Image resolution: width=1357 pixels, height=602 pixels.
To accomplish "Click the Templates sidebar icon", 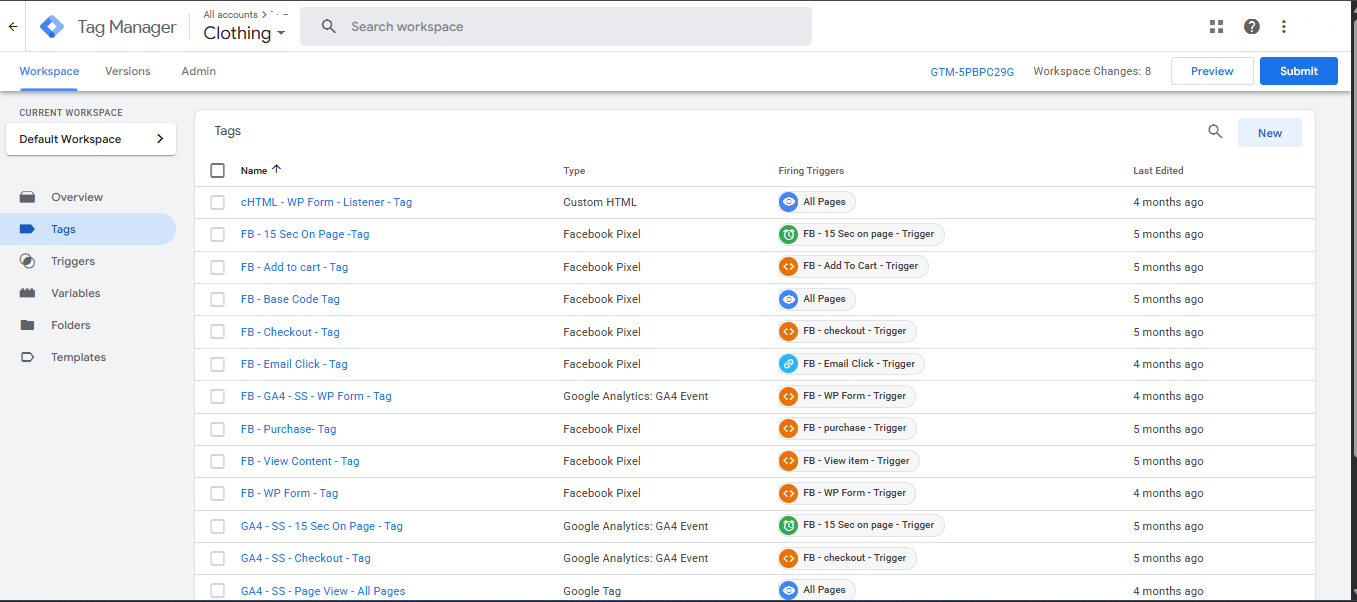I will (x=28, y=357).
